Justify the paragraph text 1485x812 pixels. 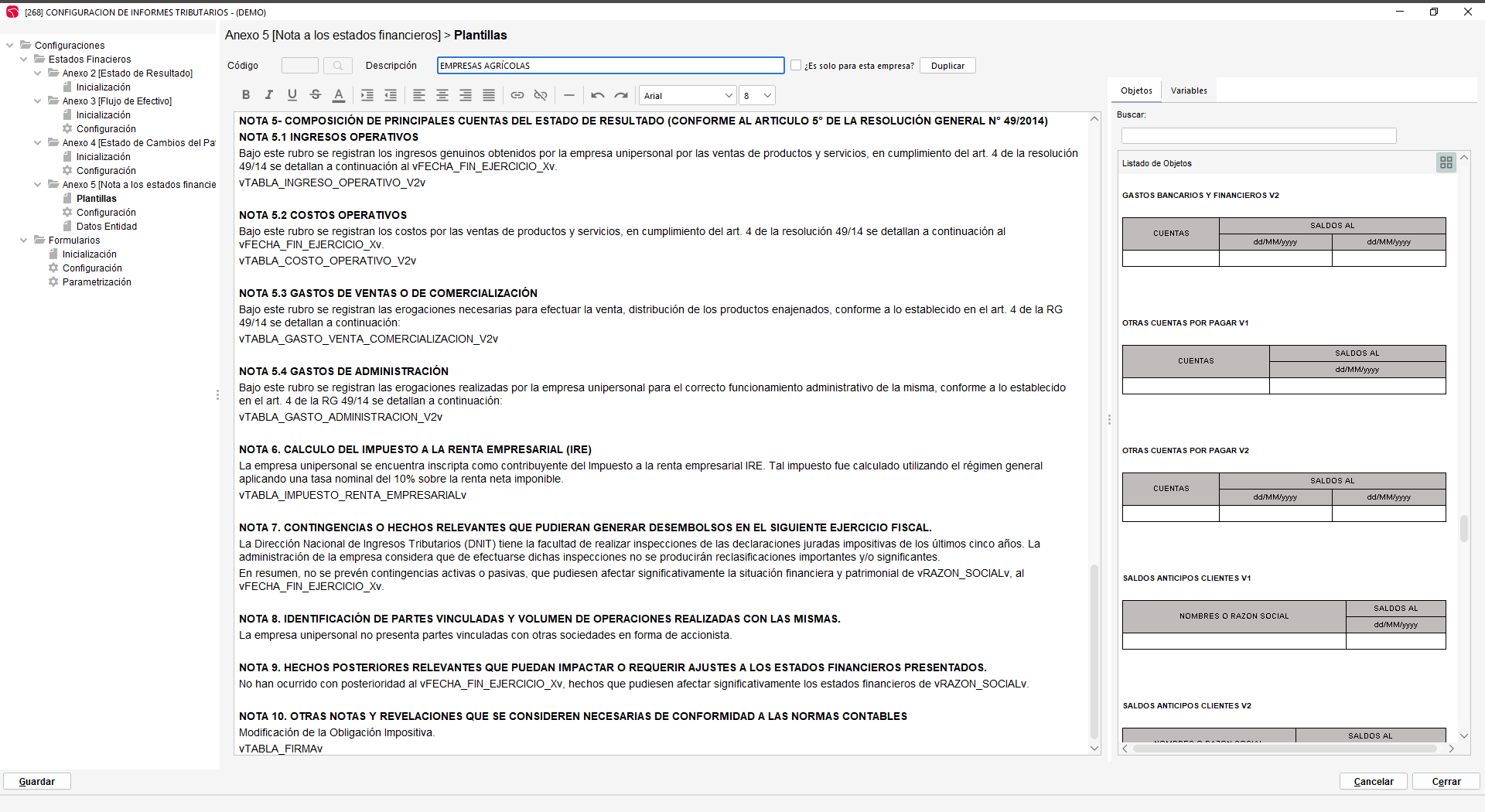click(489, 95)
